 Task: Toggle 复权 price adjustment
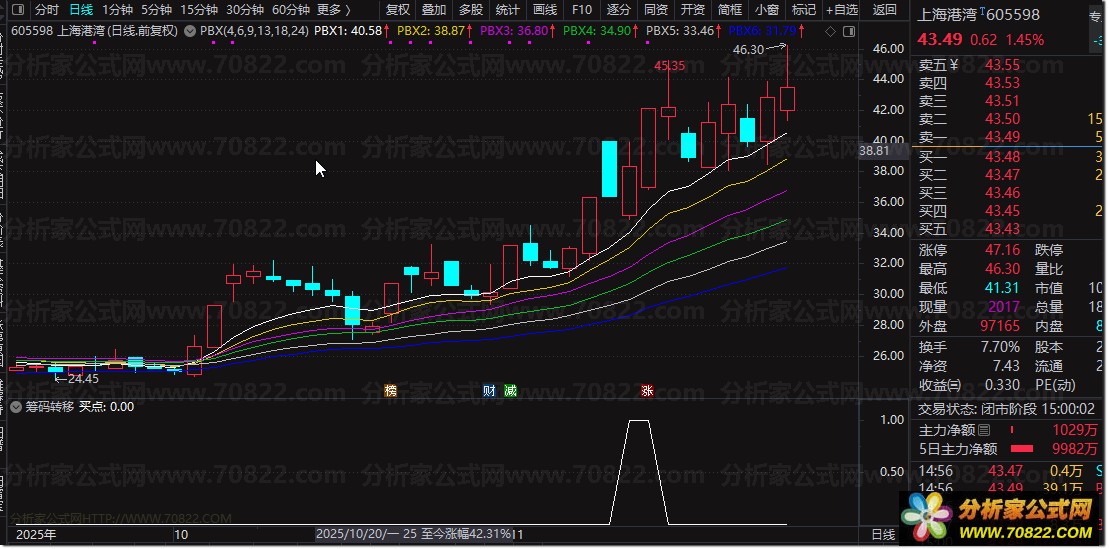398,10
